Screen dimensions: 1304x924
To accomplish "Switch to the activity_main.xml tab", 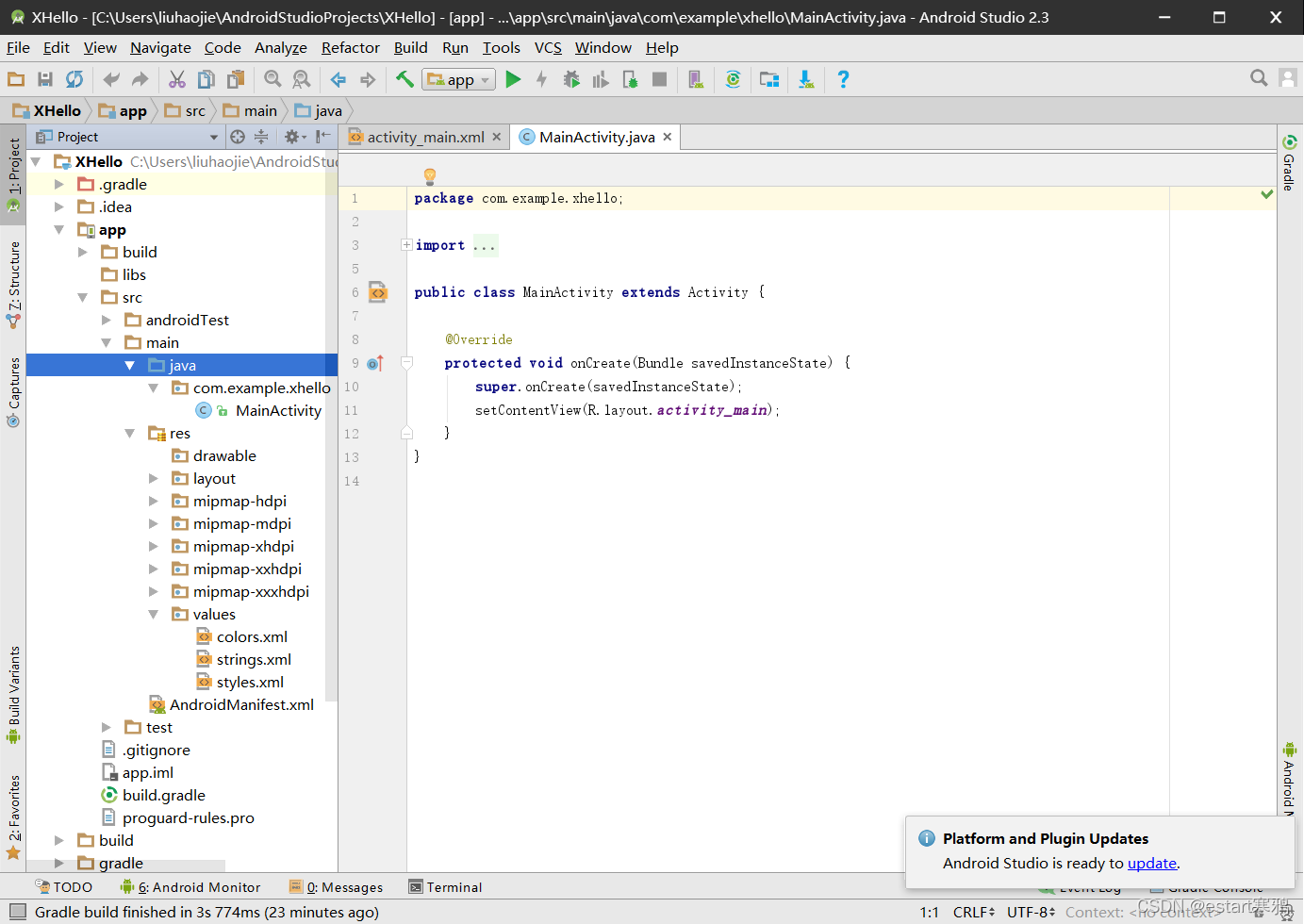I will click(425, 138).
